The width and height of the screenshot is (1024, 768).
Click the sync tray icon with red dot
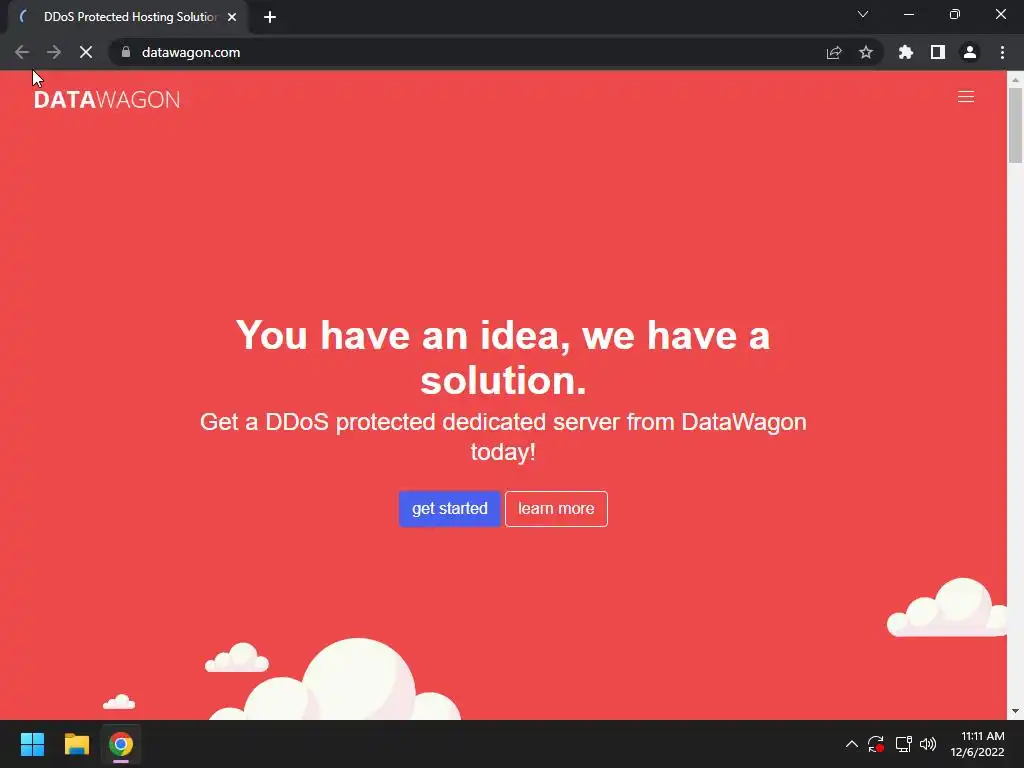pyautogui.click(x=876, y=744)
